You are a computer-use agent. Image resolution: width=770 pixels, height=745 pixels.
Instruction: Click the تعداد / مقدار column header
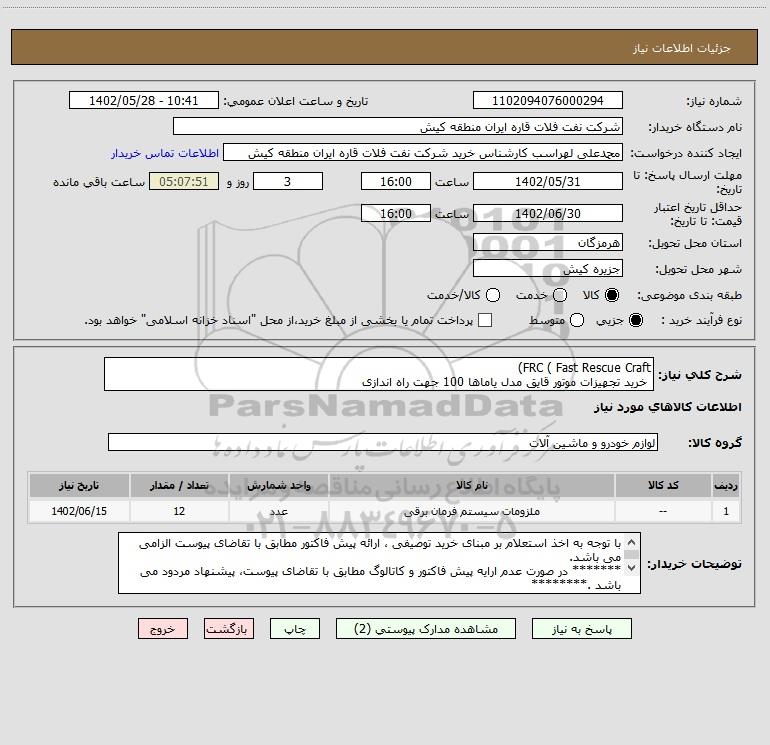click(179, 485)
